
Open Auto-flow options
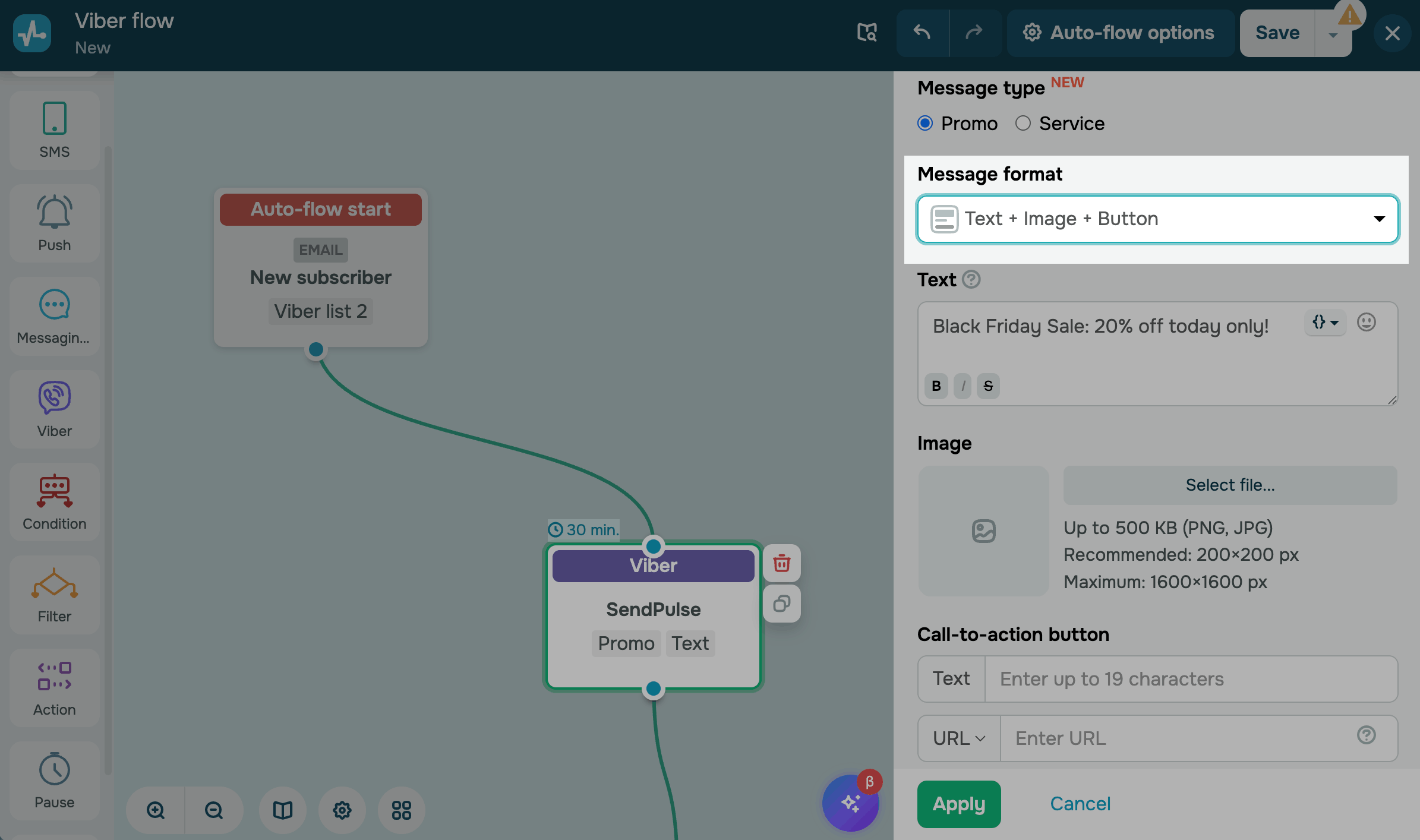tap(1119, 33)
